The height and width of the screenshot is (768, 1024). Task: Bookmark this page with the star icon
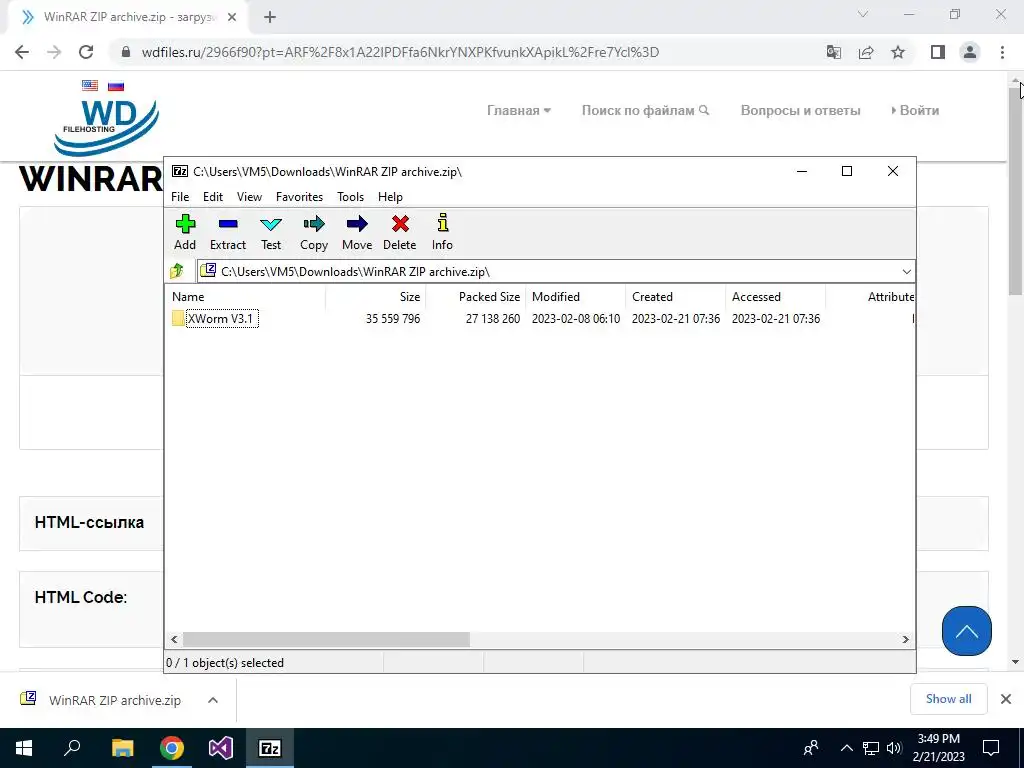click(898, 52)
